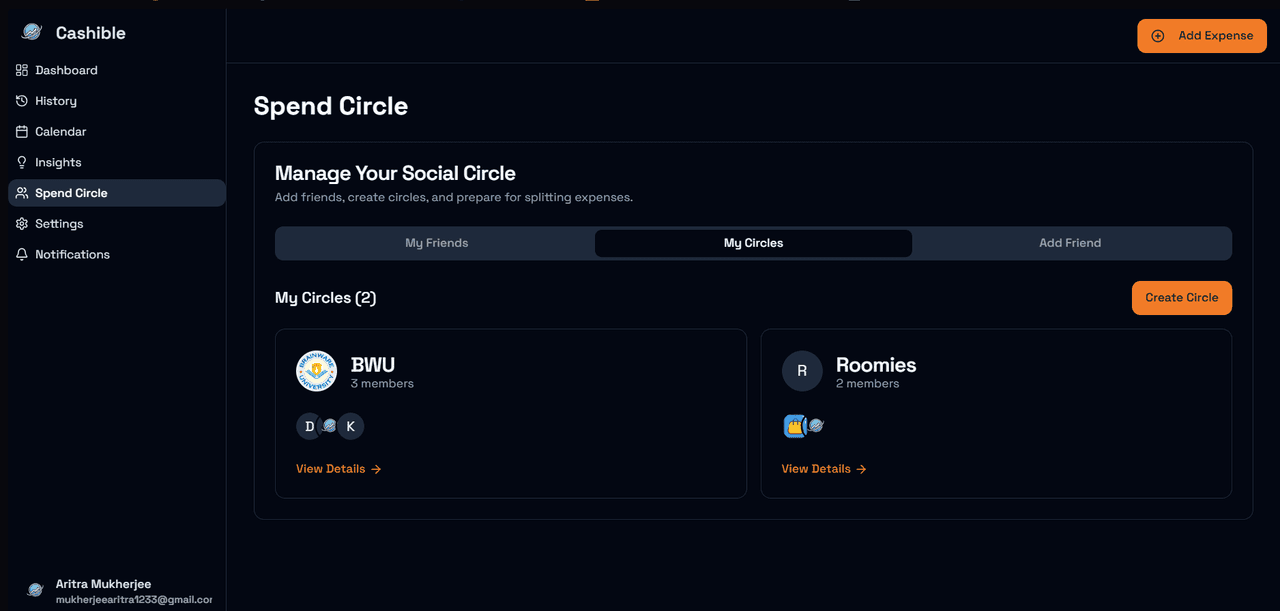Image resolution: width=1280 pixels, height=611 pixels.
Task: Switch to the My Friends tab
Action: [x=436, y=243]
